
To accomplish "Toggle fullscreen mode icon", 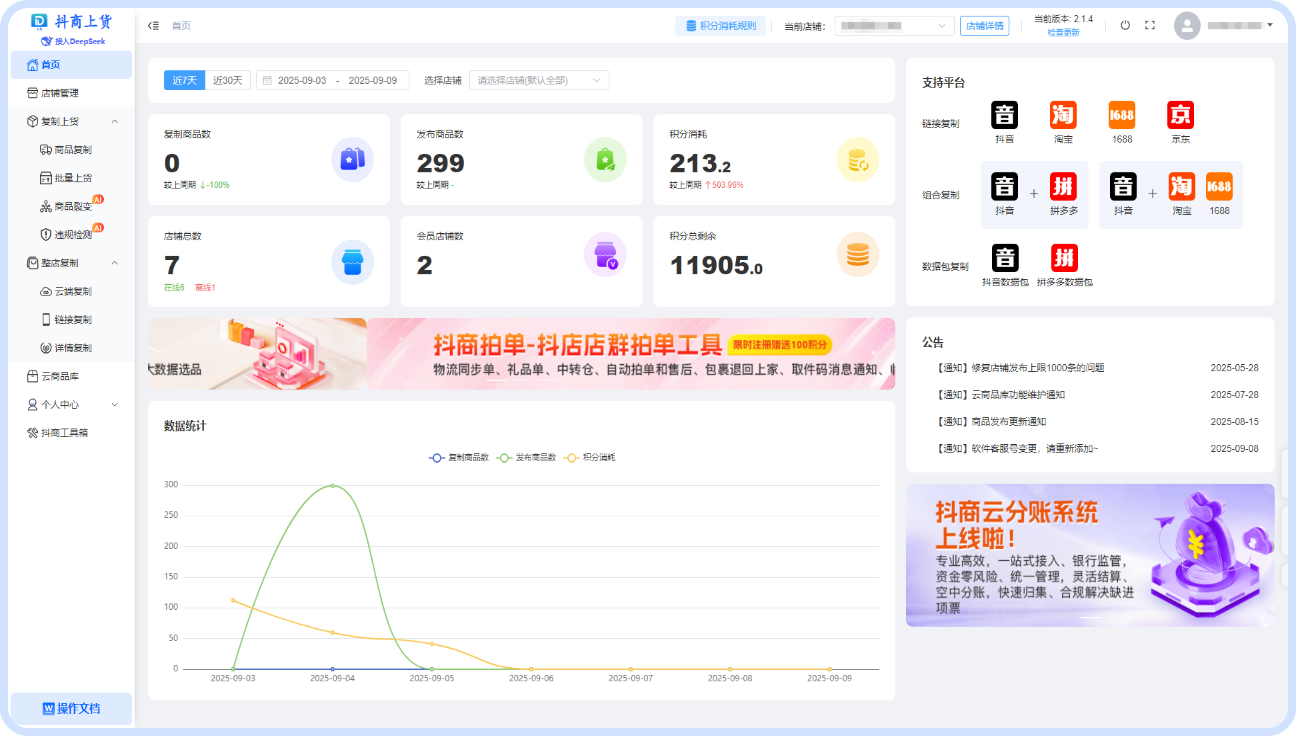I will 1149,26.
